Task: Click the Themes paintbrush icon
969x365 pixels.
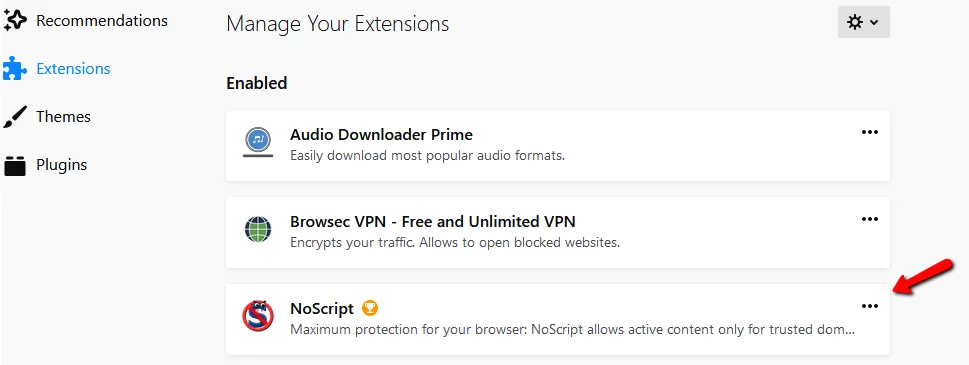Action: coord(15,117)
